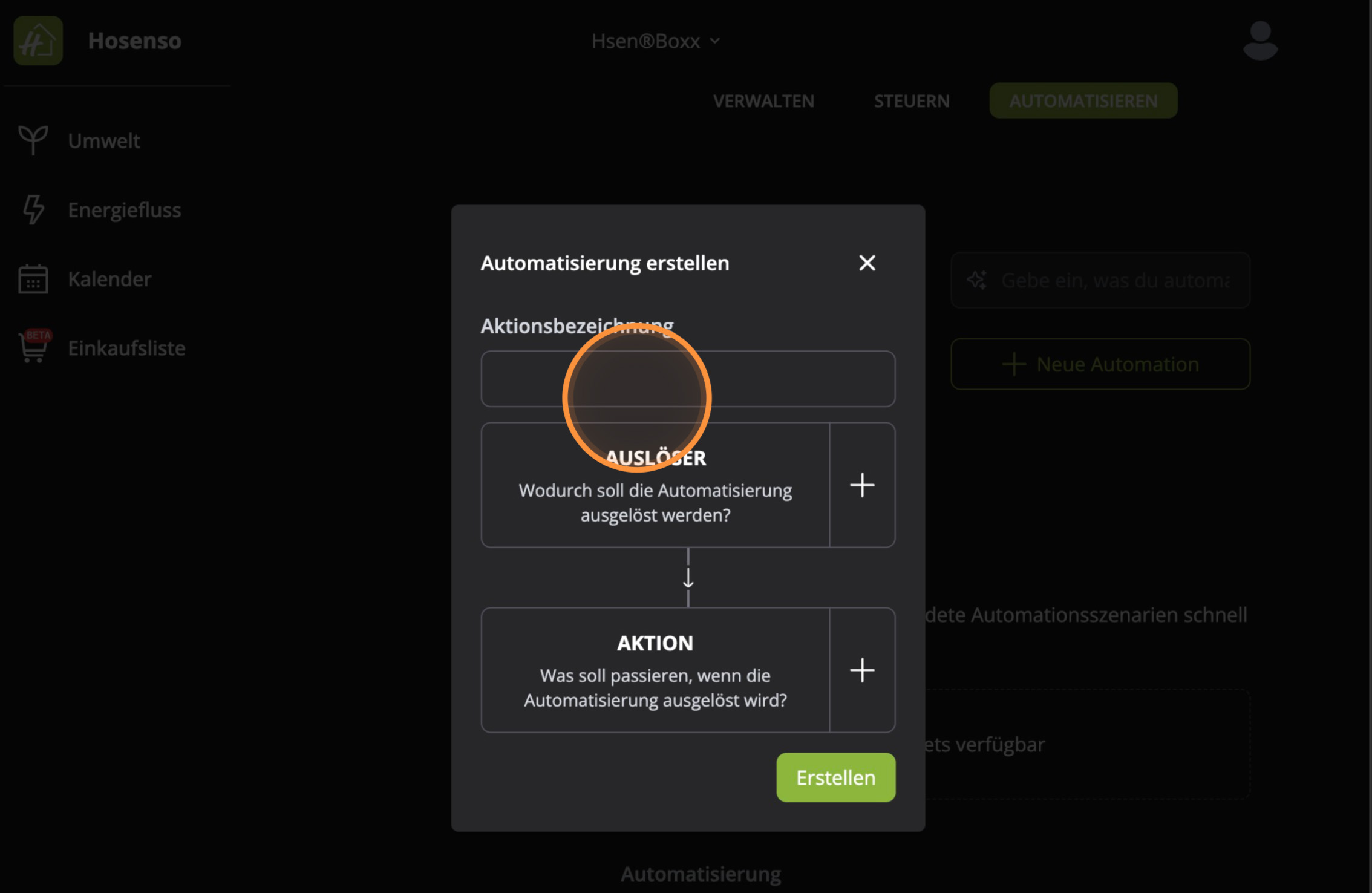Viewport: 1372px width, 893px height.
Task: Click the Neue Automation button
Action: tap(1100, 364)
